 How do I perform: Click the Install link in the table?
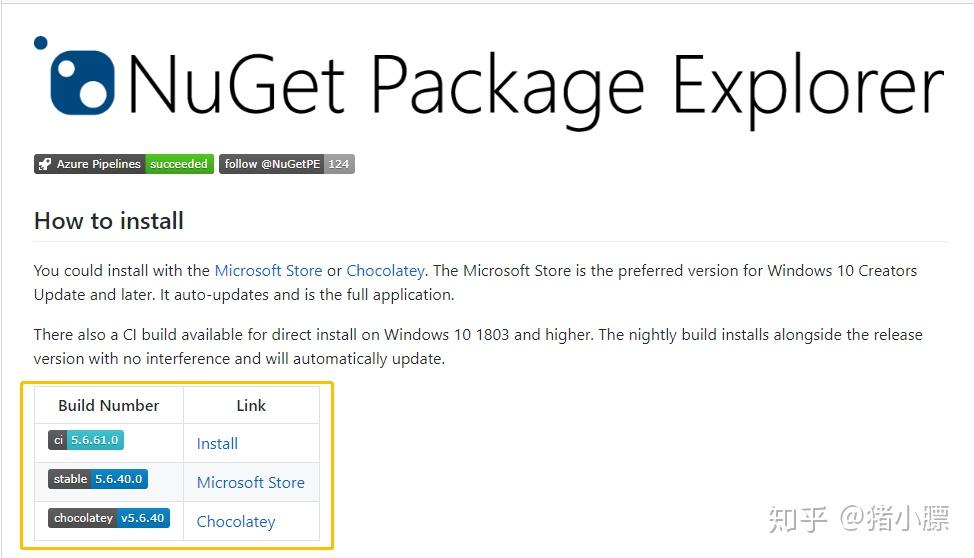(217, 444)
